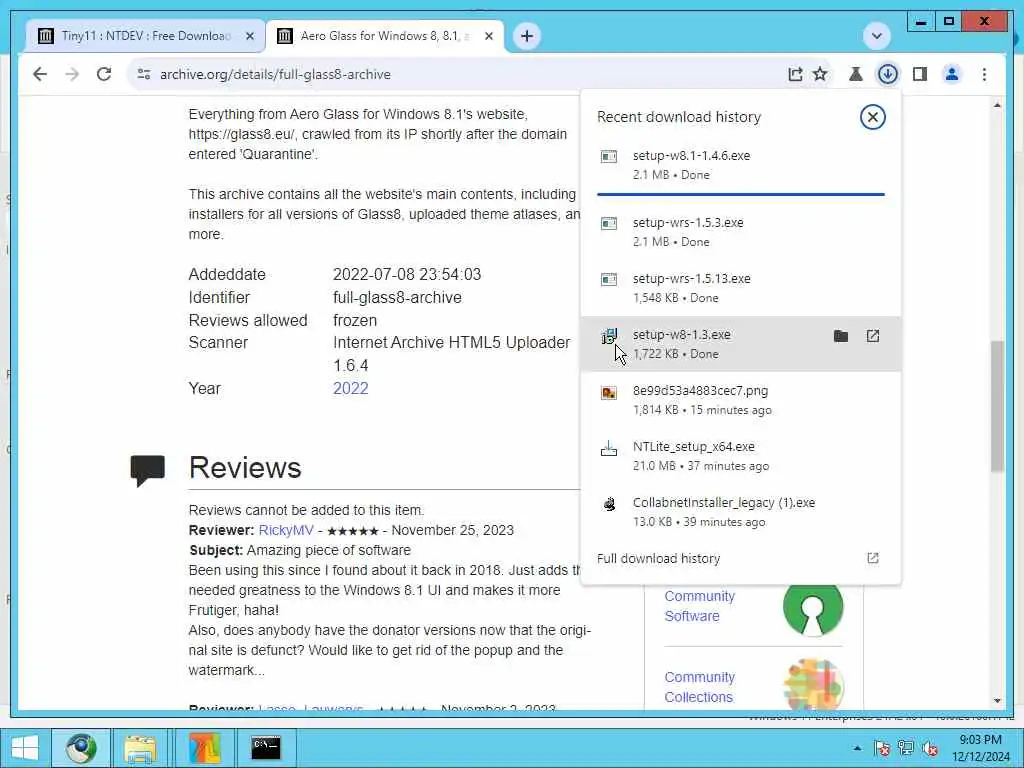Screen dimensions: 1024x768
Task: Open the Command Prompt taskbar icon
Action: (x=266, y=748)
